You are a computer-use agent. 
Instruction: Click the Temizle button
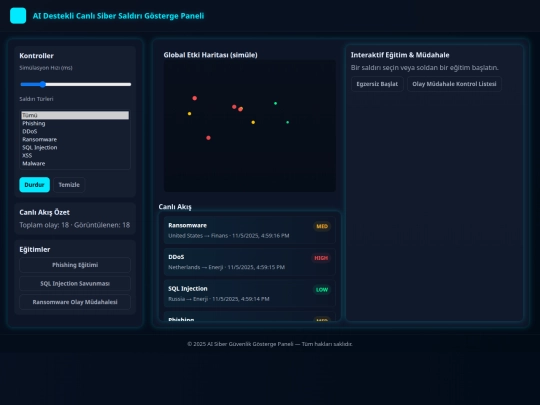(x=69, y=185)
